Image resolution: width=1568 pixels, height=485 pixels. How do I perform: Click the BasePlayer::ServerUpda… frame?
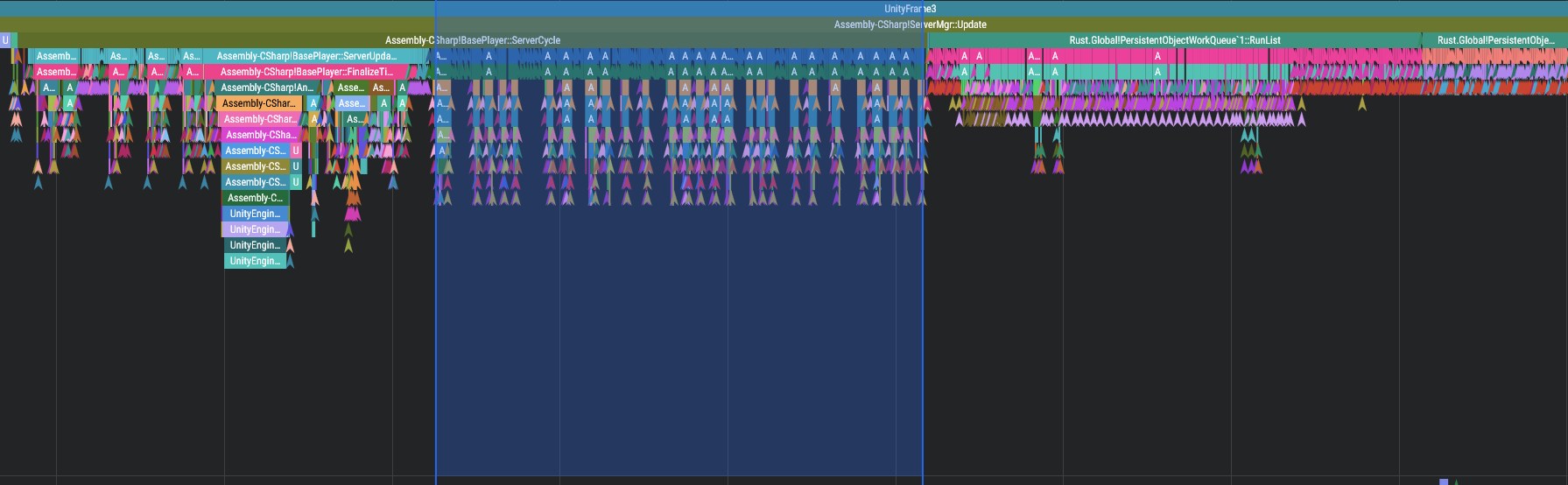306,56
